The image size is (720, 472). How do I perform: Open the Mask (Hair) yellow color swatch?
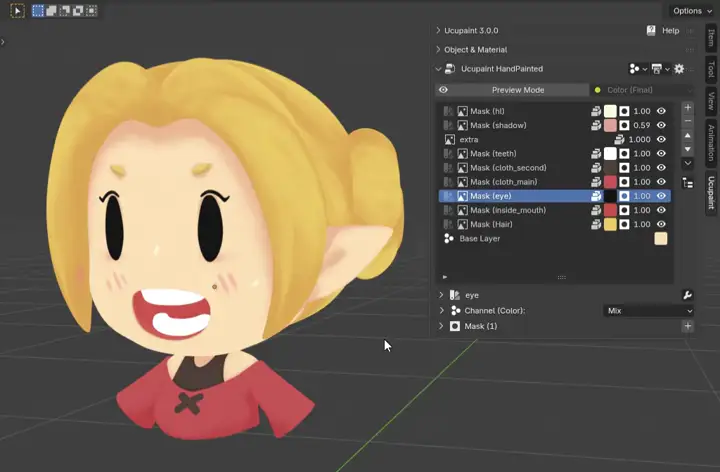point(610,225)
